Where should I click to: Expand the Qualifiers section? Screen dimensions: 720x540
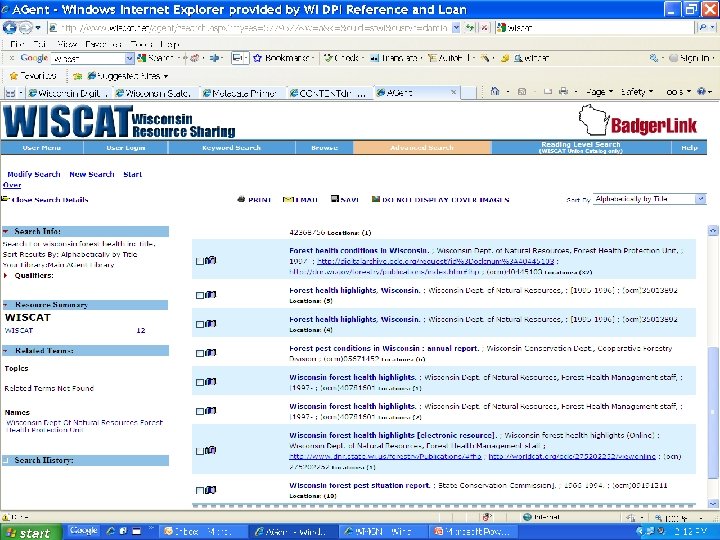pyautogui.click(x=6, y=276)
